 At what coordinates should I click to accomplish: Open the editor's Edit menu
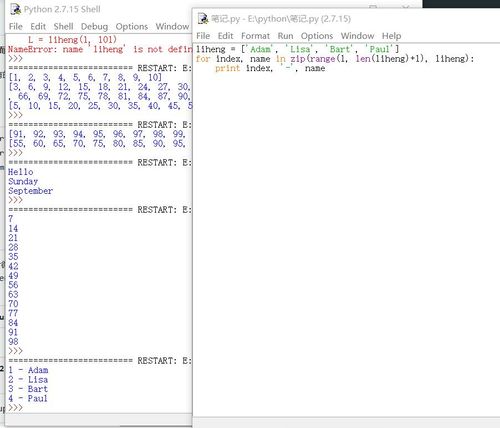tap(225, 36)
